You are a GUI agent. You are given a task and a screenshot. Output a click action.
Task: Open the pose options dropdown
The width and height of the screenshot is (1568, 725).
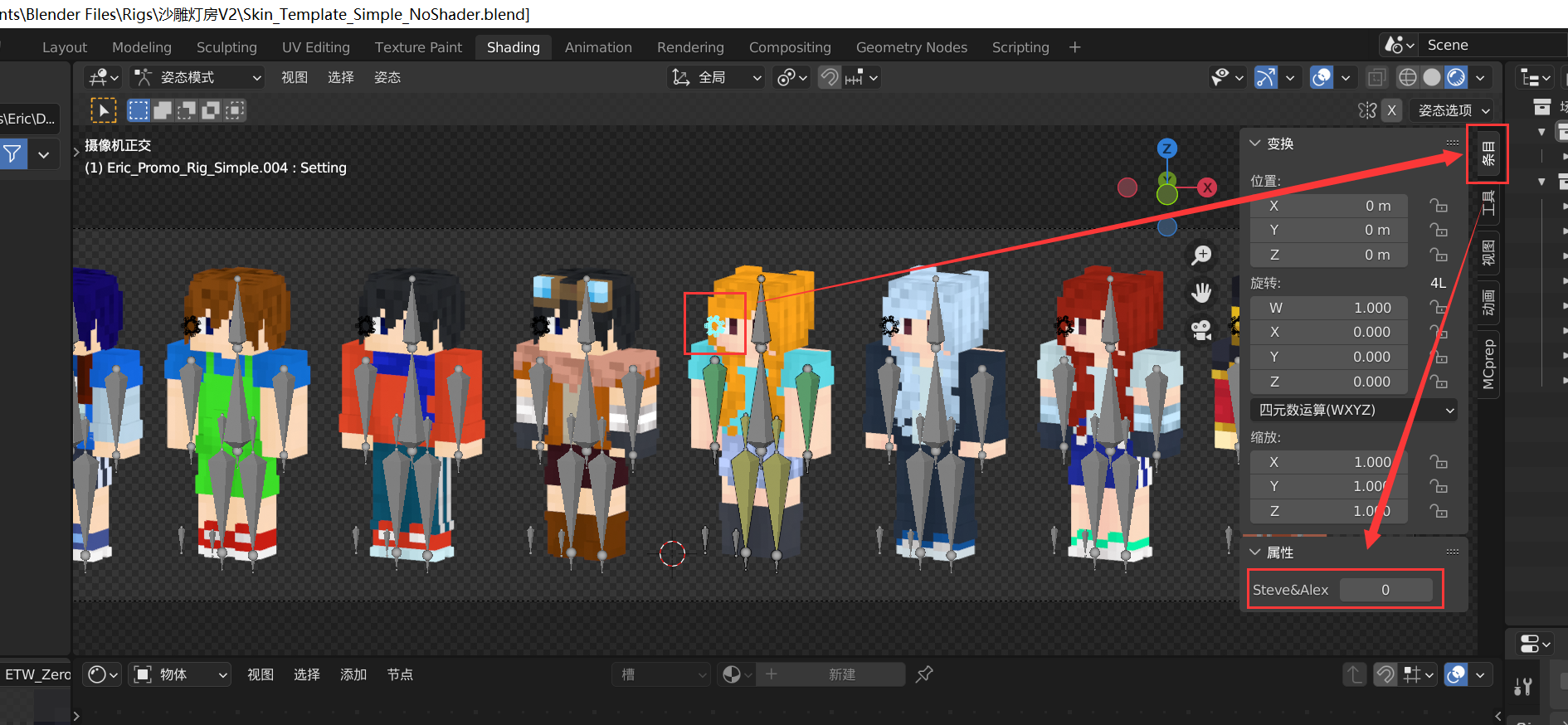[x=1454, y=110]
